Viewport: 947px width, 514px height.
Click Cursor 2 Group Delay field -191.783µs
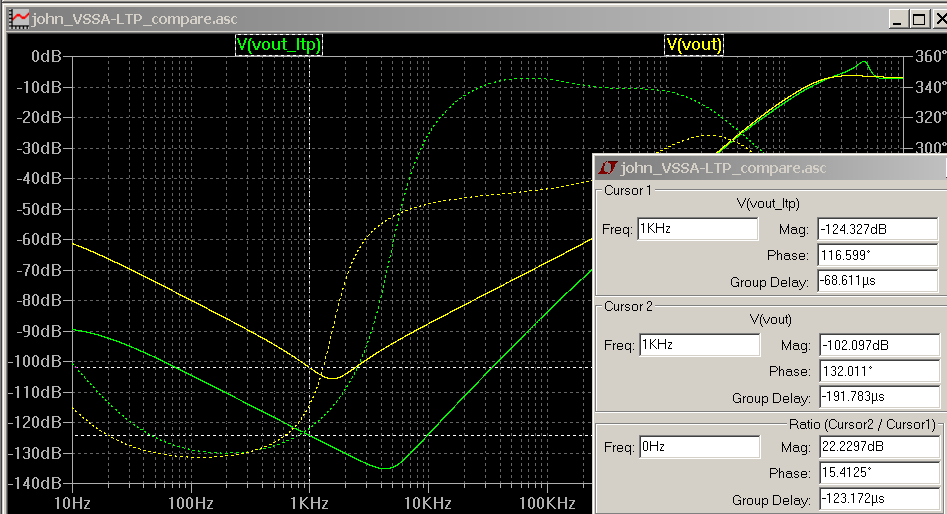(879, 396)
